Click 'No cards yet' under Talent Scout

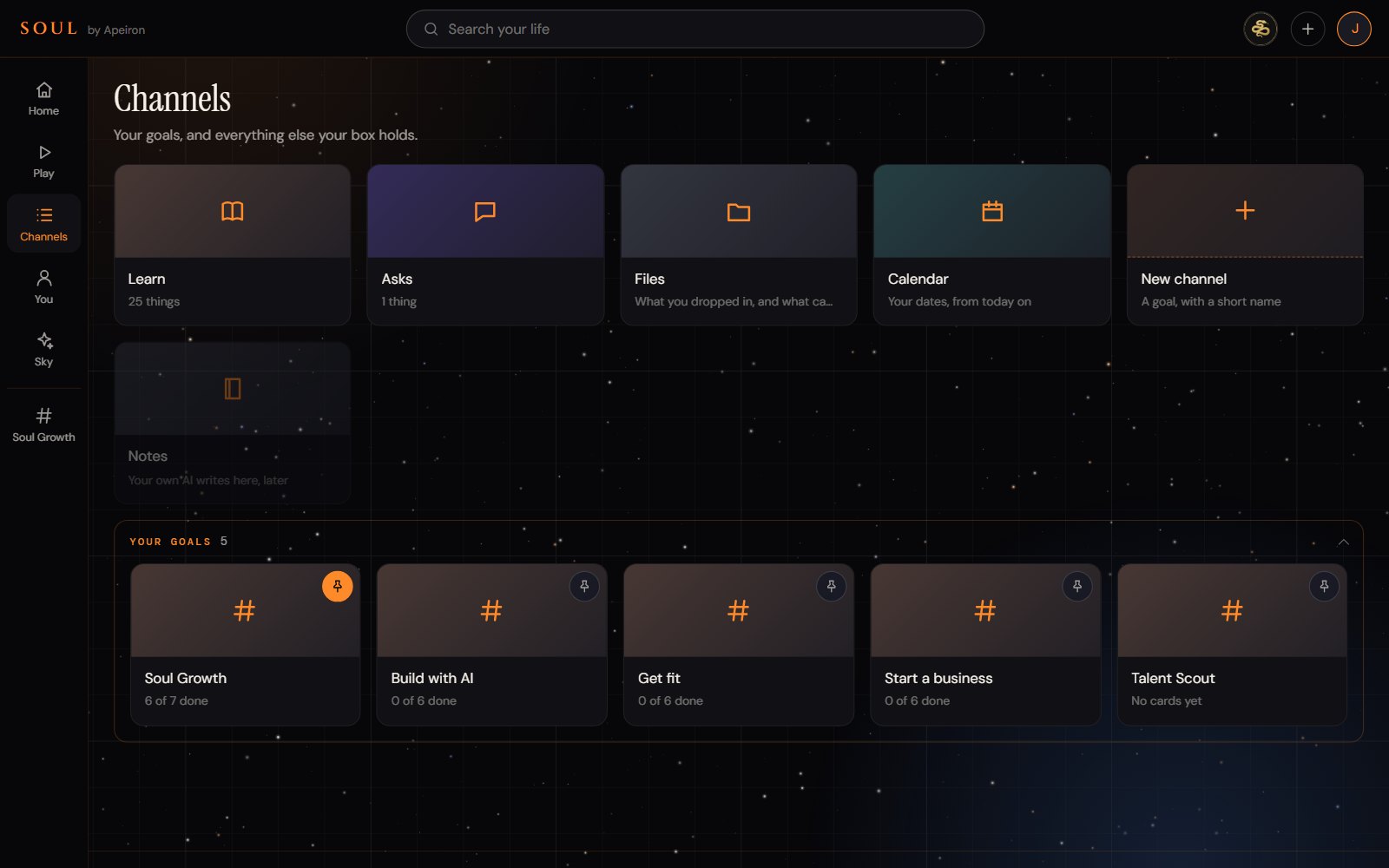(x=1167, y=700)
